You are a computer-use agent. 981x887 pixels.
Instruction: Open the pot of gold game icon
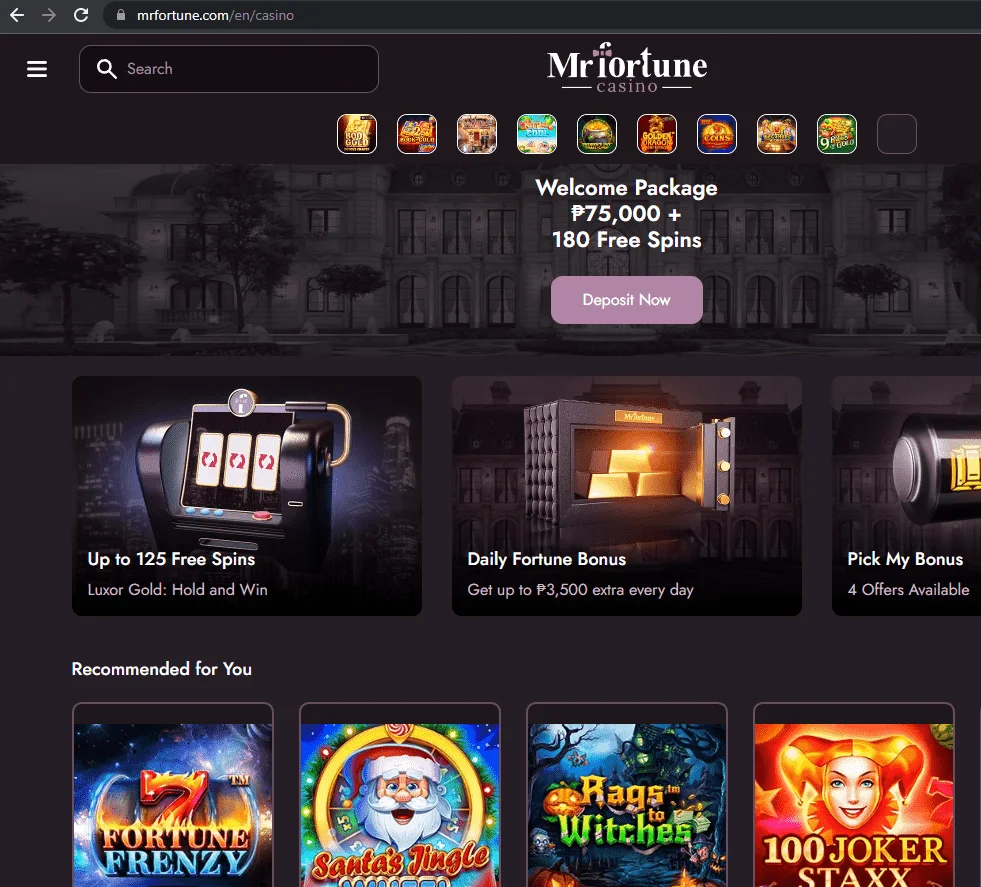(x=597, y=134)
